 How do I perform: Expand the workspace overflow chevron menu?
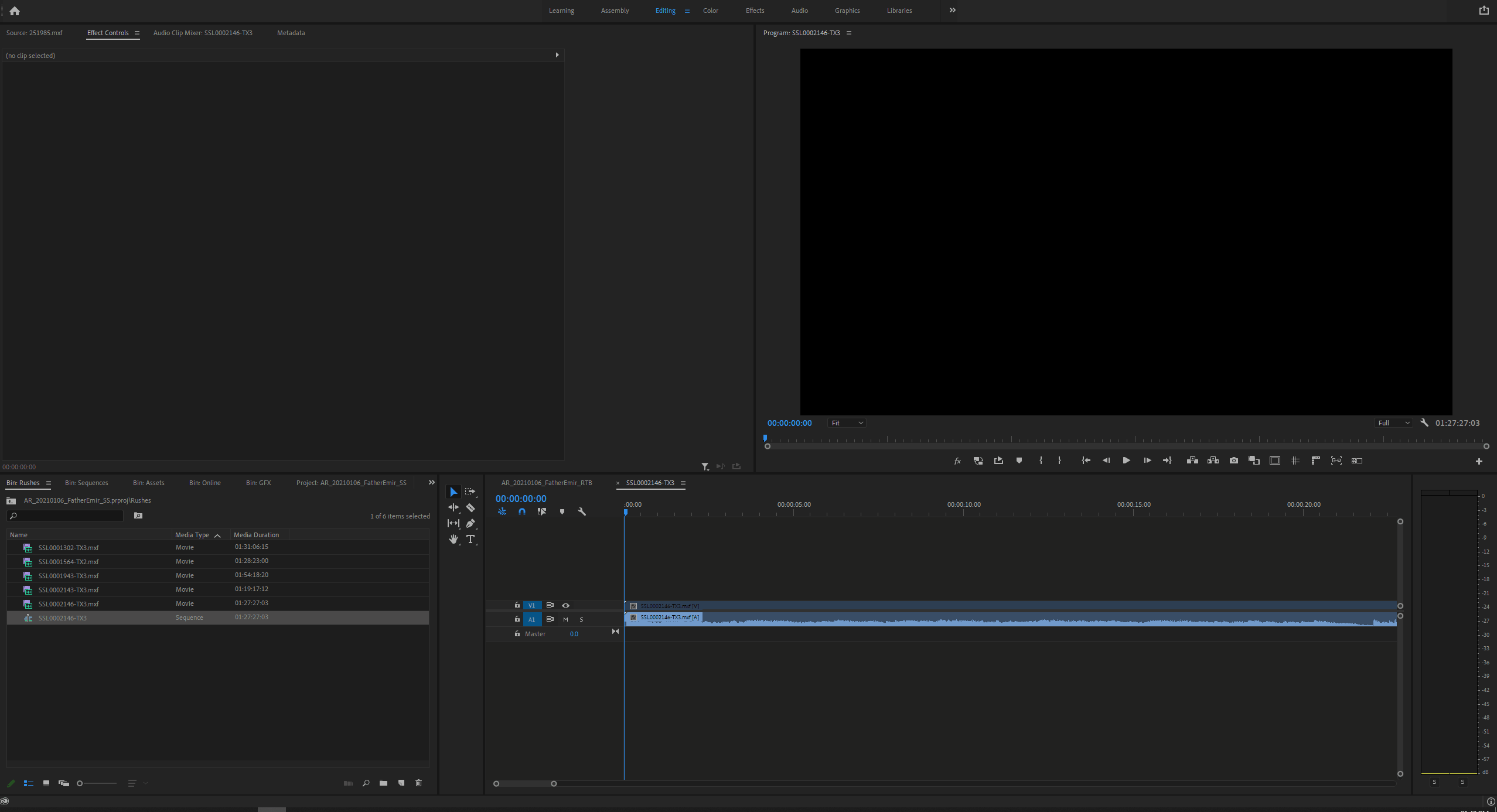(x=953, y=11)
